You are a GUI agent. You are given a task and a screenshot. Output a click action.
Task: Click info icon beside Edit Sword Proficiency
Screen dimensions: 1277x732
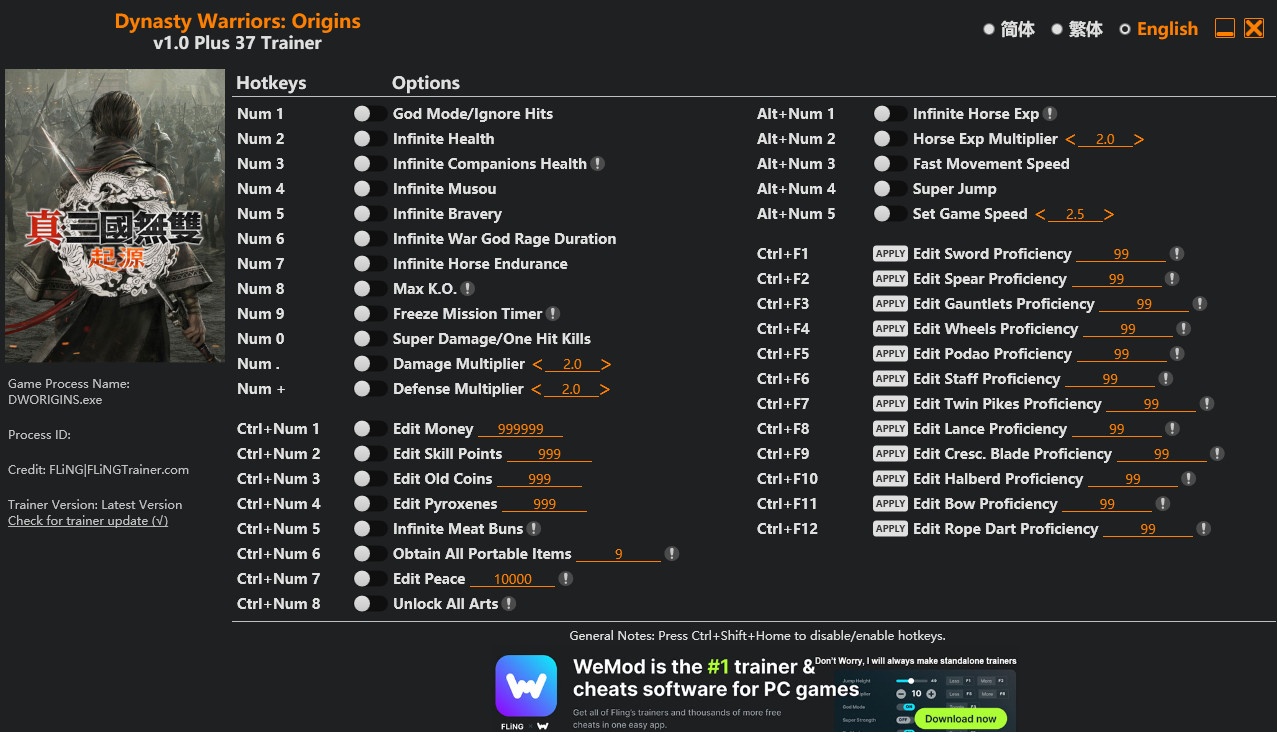click(1177, 254)
